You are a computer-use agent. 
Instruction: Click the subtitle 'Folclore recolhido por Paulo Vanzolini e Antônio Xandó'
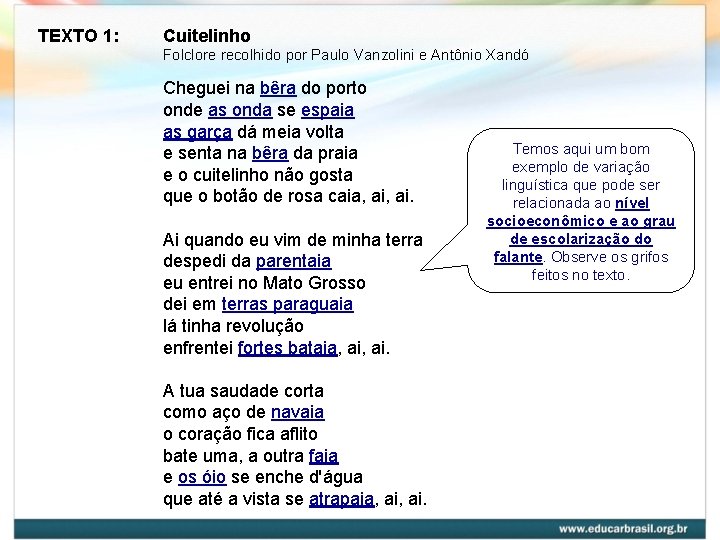[x=346, y=55]
